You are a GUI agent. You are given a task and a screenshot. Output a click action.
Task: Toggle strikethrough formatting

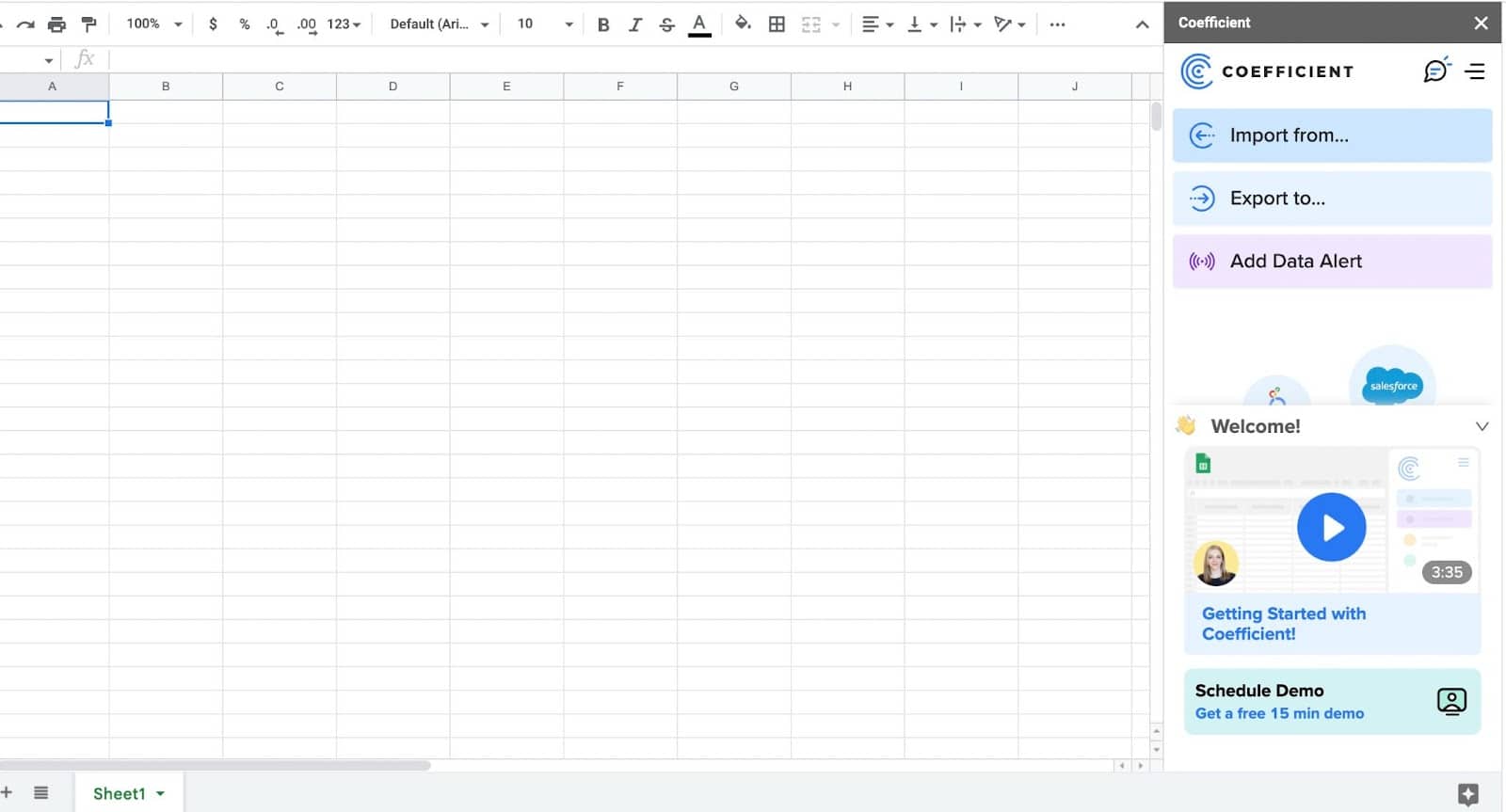click(666, 24)
